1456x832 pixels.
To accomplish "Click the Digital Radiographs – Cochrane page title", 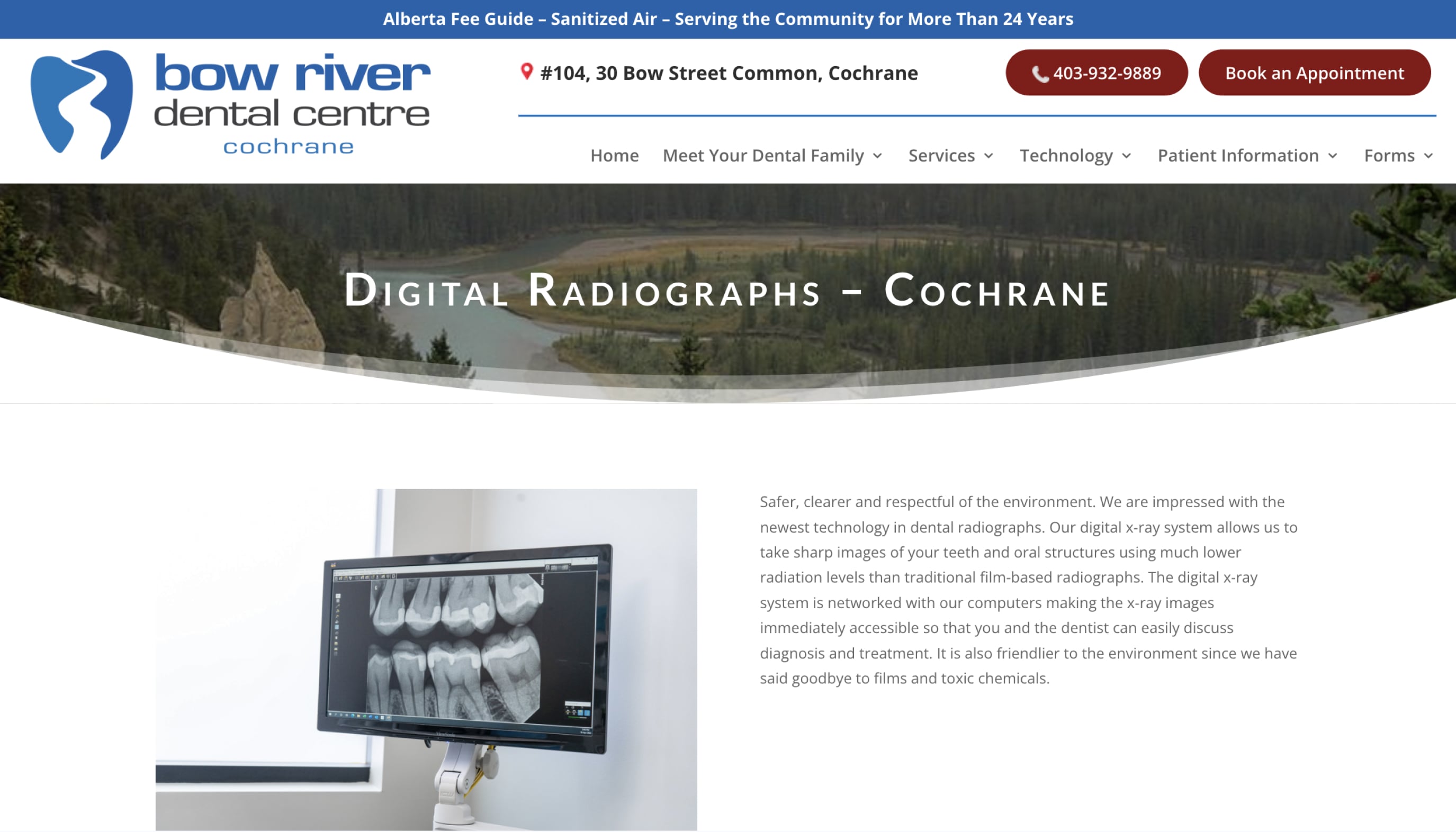I will [726, 292].
